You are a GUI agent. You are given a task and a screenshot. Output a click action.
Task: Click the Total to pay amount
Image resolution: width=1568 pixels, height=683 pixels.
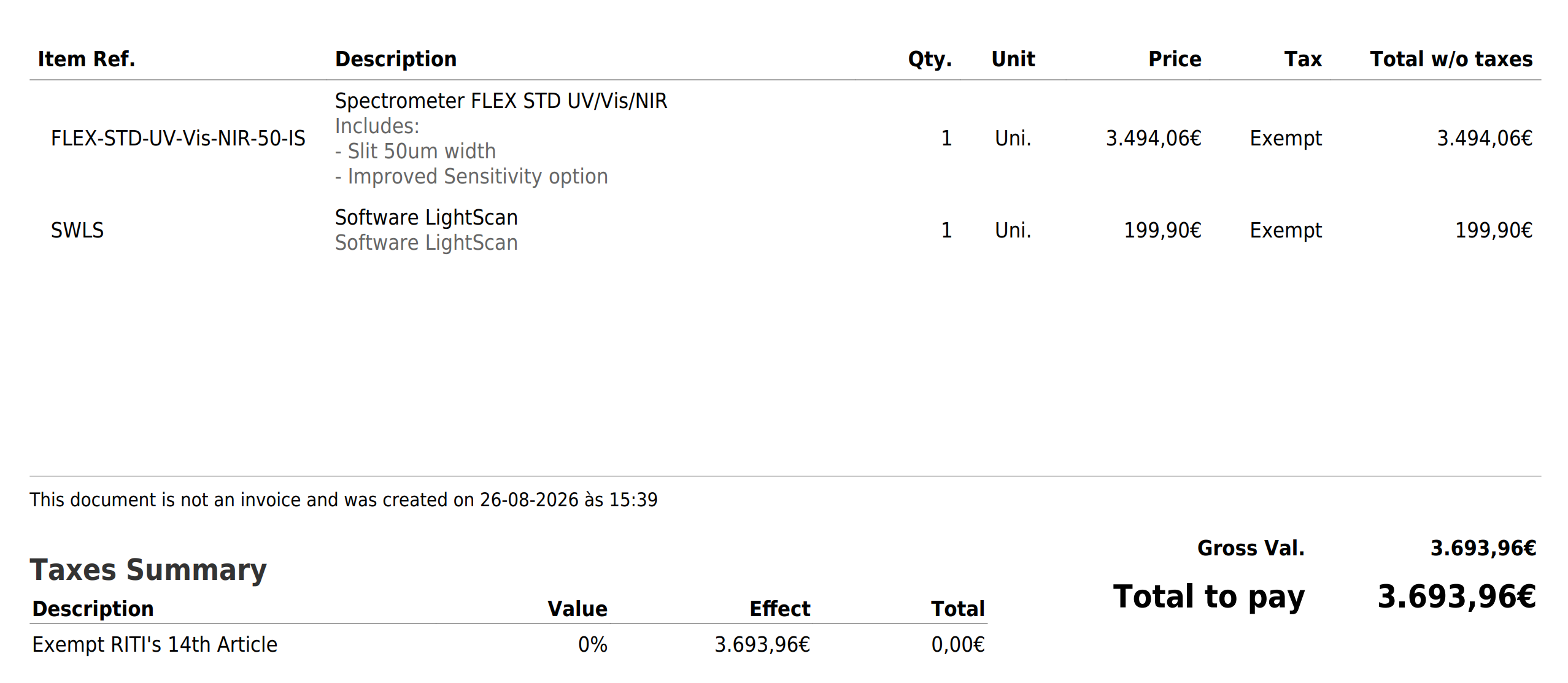[1456, 596]
